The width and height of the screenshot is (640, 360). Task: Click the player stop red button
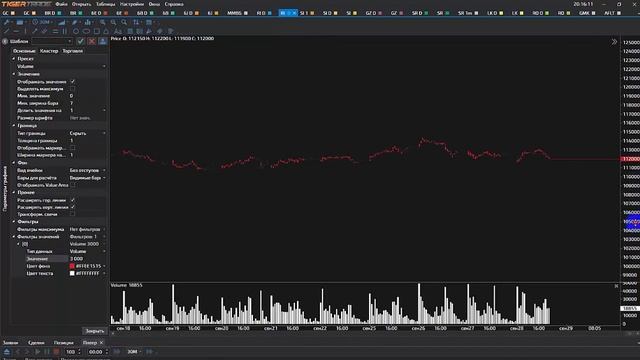(56, 351)
